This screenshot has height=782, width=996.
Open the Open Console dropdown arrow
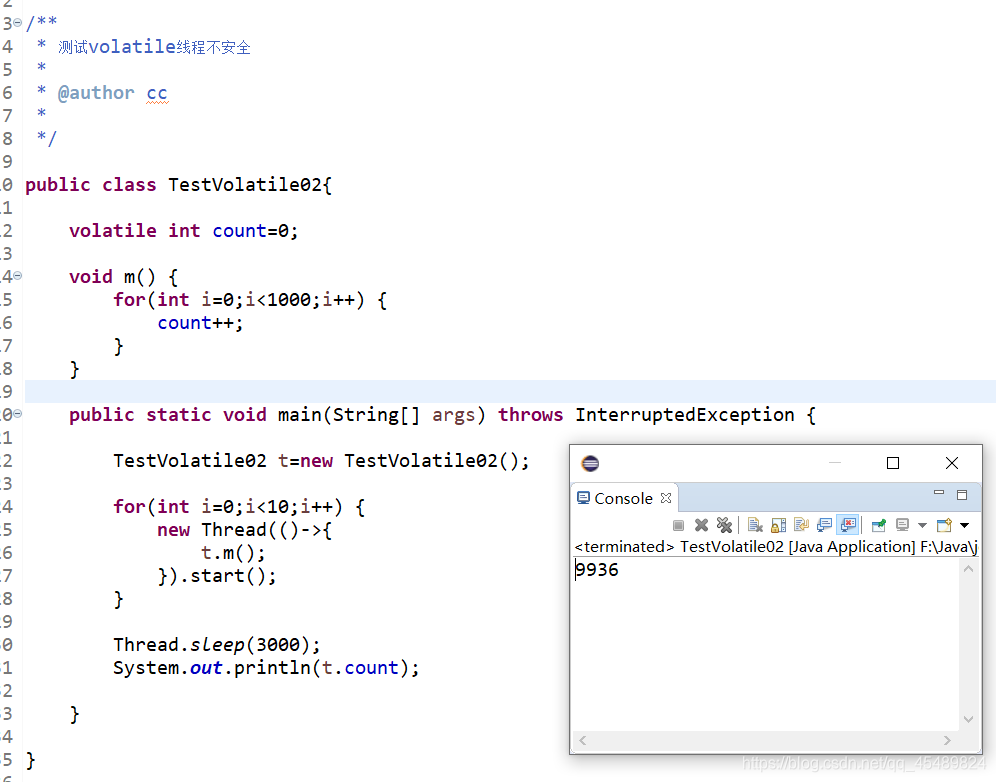[964, 525]
